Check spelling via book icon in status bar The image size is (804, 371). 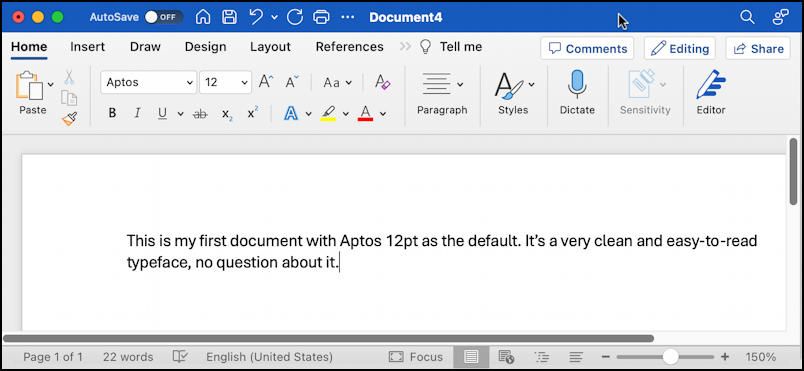tap(180, 357)
